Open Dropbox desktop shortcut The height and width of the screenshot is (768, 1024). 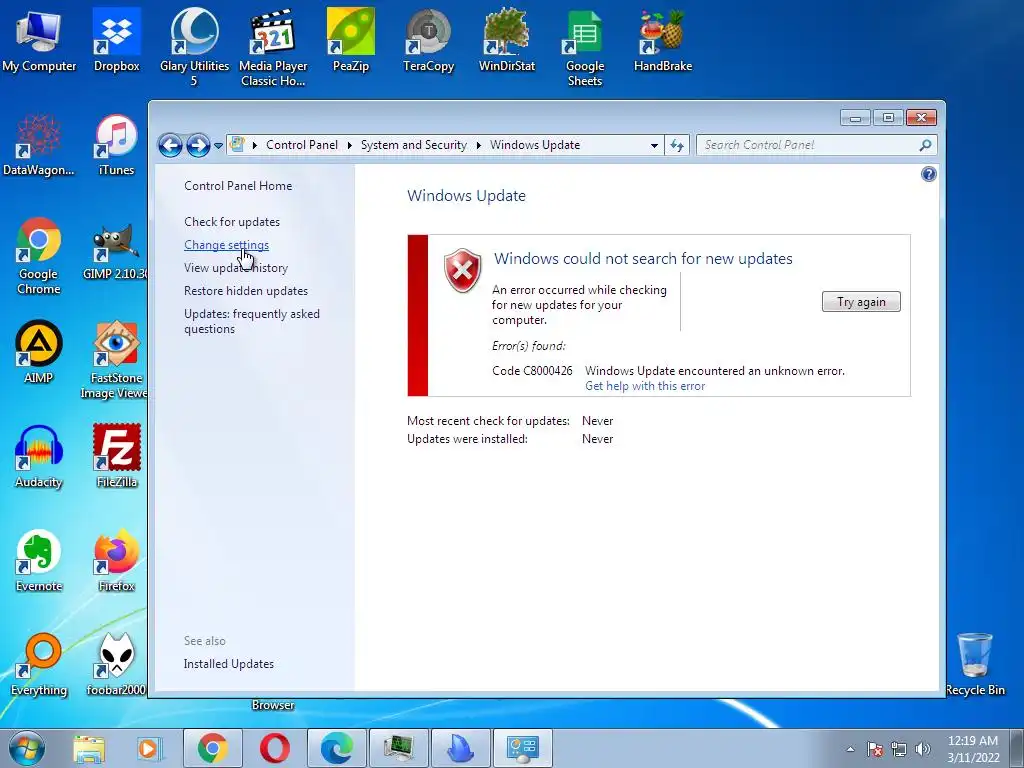tap(116, 40)
